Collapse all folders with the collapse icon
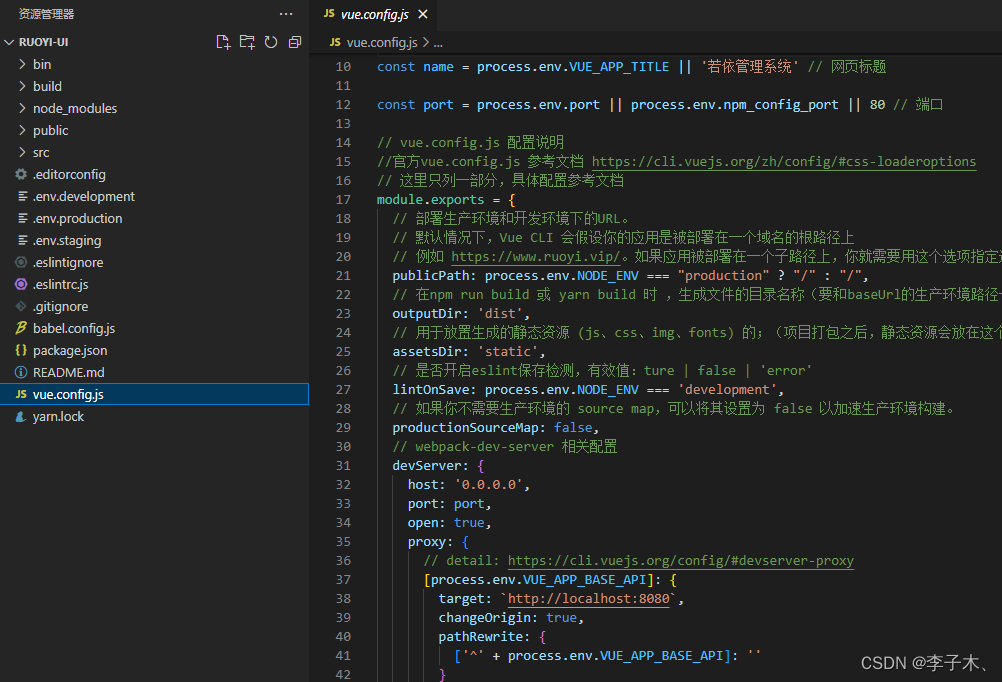The image size is (1002, 682). (x=295, y=42)
